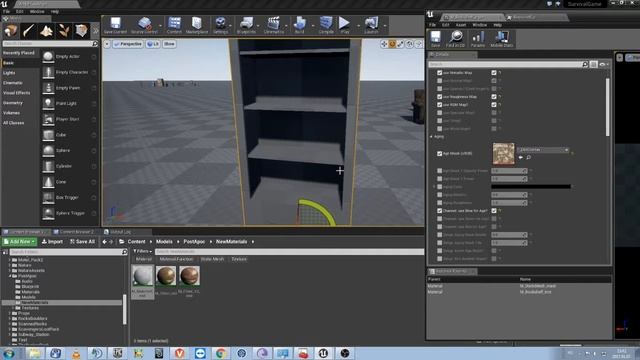Click the black Aging Color swatch
This screenshot has height=360, width=640.
[x=531, y=187]
